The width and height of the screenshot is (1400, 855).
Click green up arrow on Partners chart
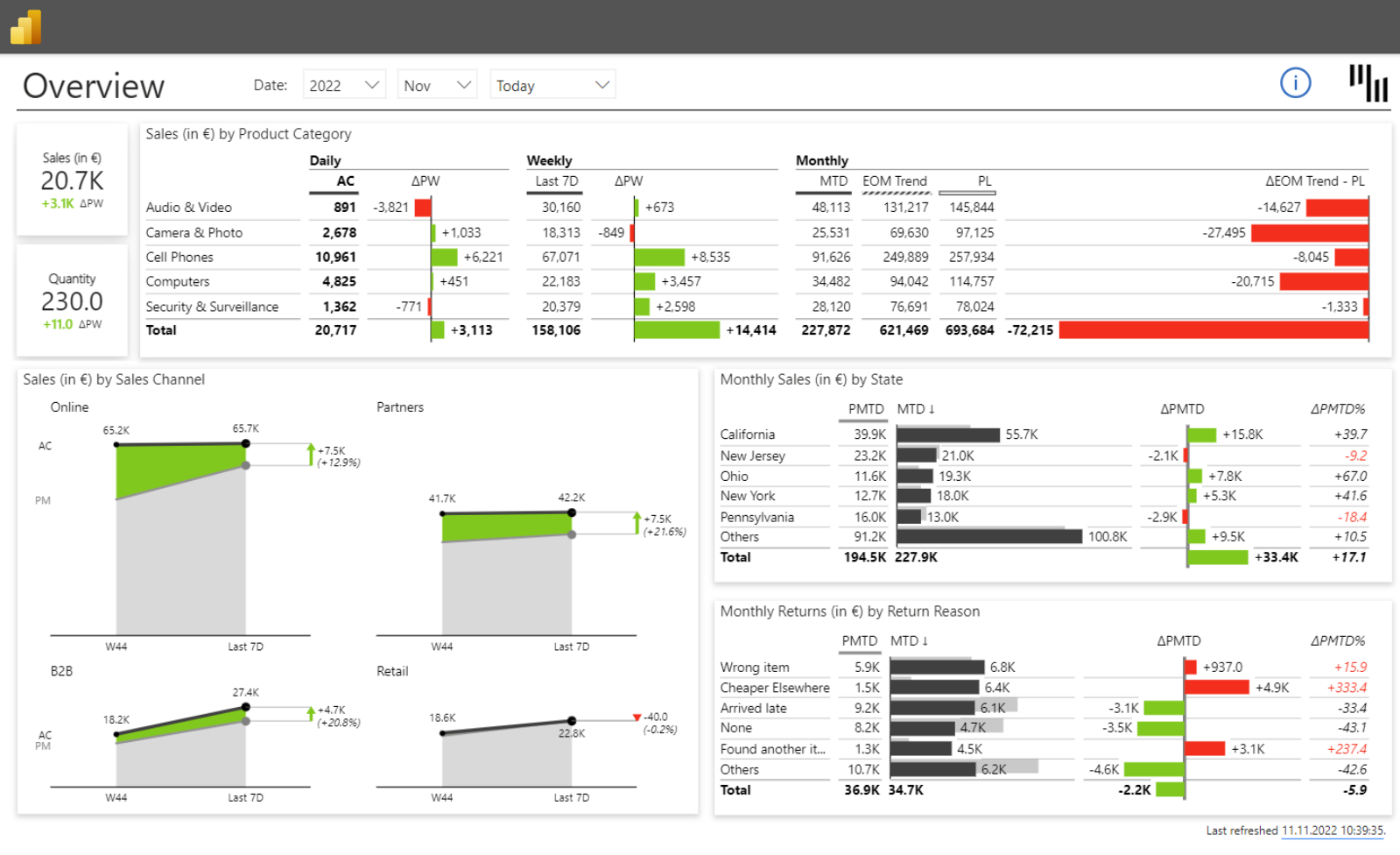pyautogui.click(x=637, y=522)
